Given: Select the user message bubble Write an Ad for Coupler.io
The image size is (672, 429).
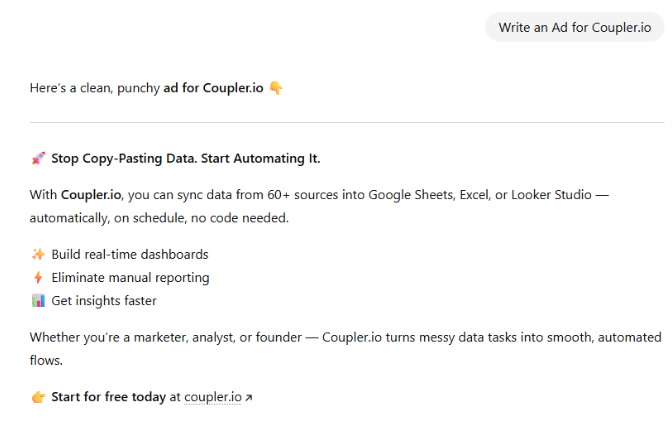Looking at the screenshot, I should pos(574,27).
